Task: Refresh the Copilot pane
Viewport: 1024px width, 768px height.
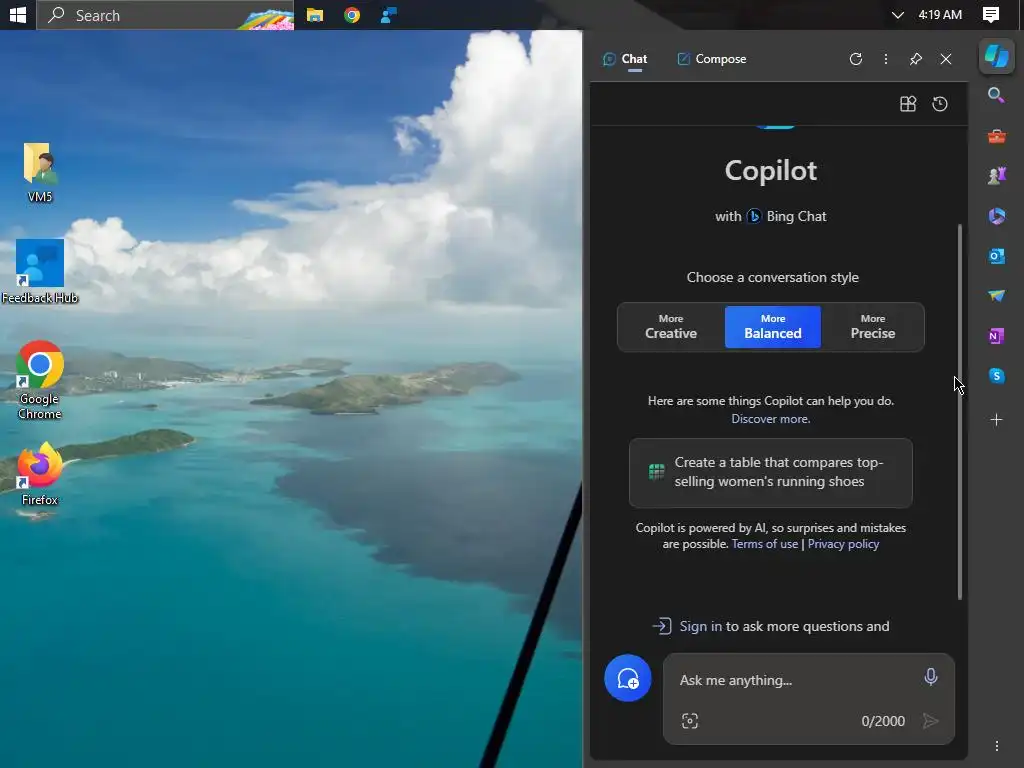Action: [856, 59]
